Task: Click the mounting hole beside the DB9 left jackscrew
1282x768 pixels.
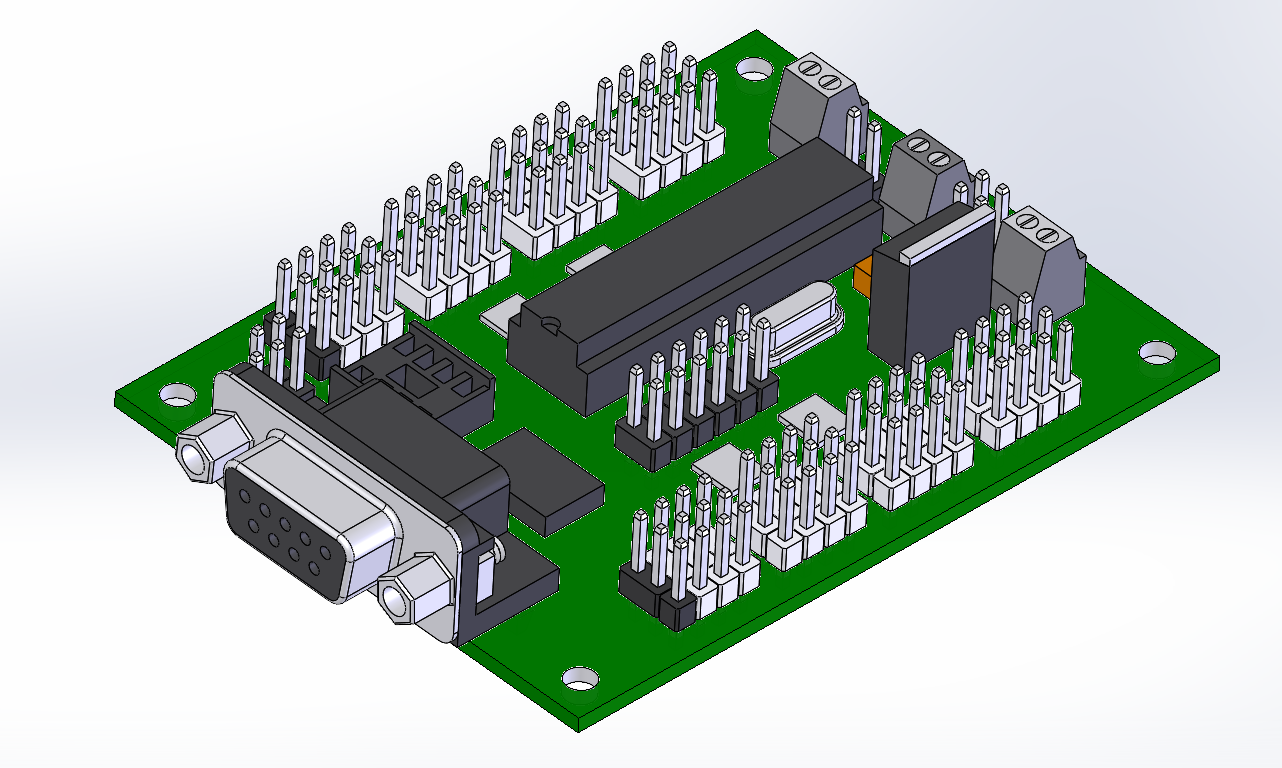Action: pos(180,395)
